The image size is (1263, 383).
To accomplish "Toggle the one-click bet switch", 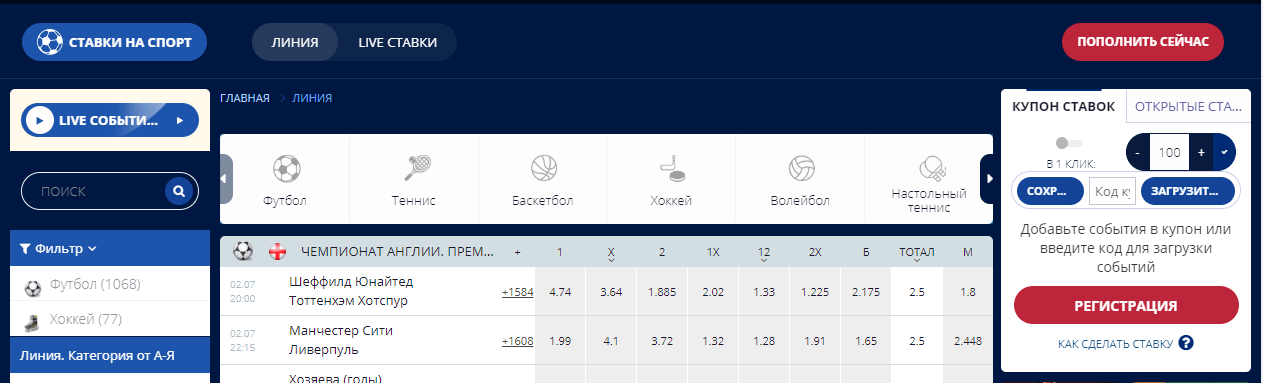I will coord(1068,143).
